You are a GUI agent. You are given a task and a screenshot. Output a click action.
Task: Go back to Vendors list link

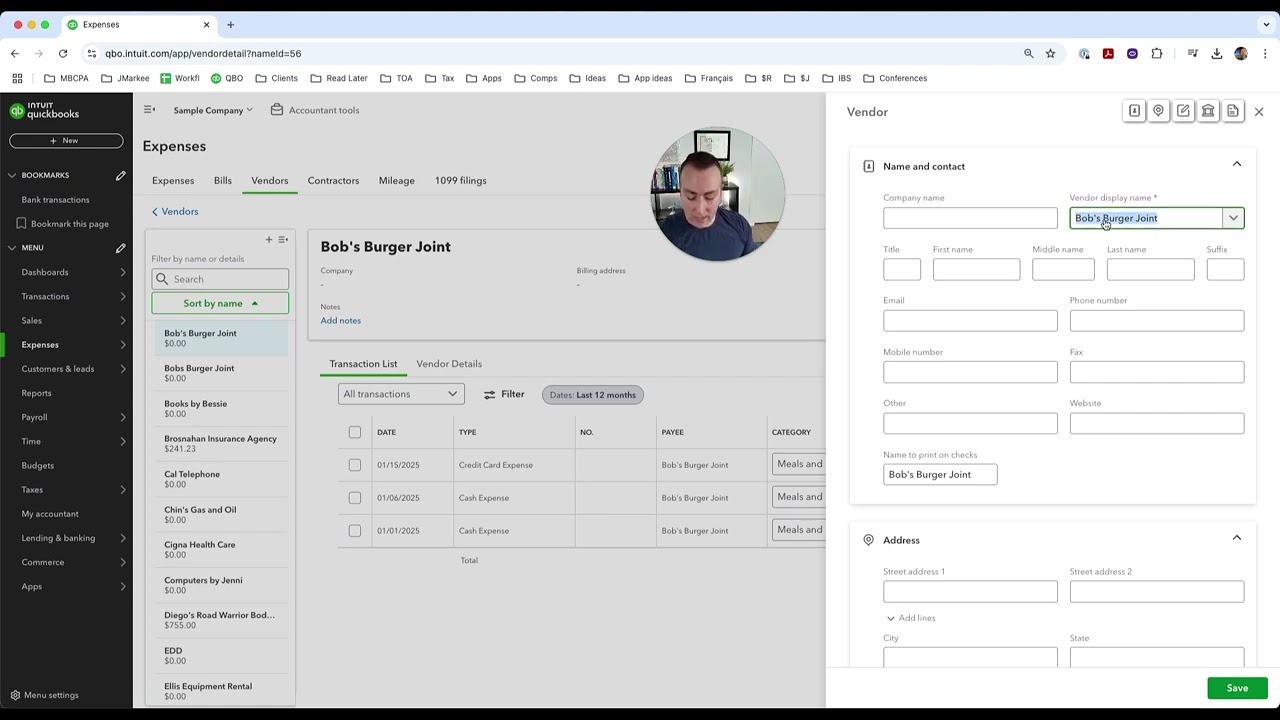click(x=175, y=211)
